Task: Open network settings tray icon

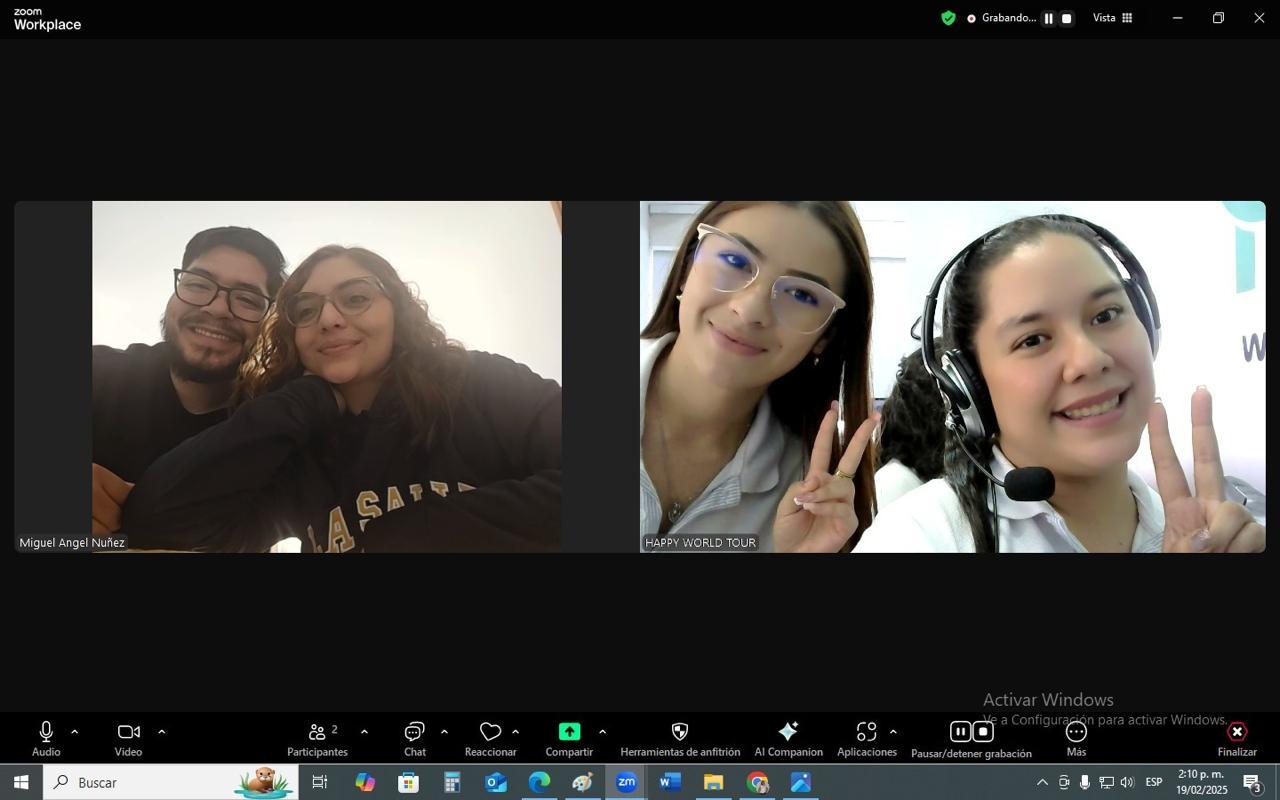Action: [1106, 782]
